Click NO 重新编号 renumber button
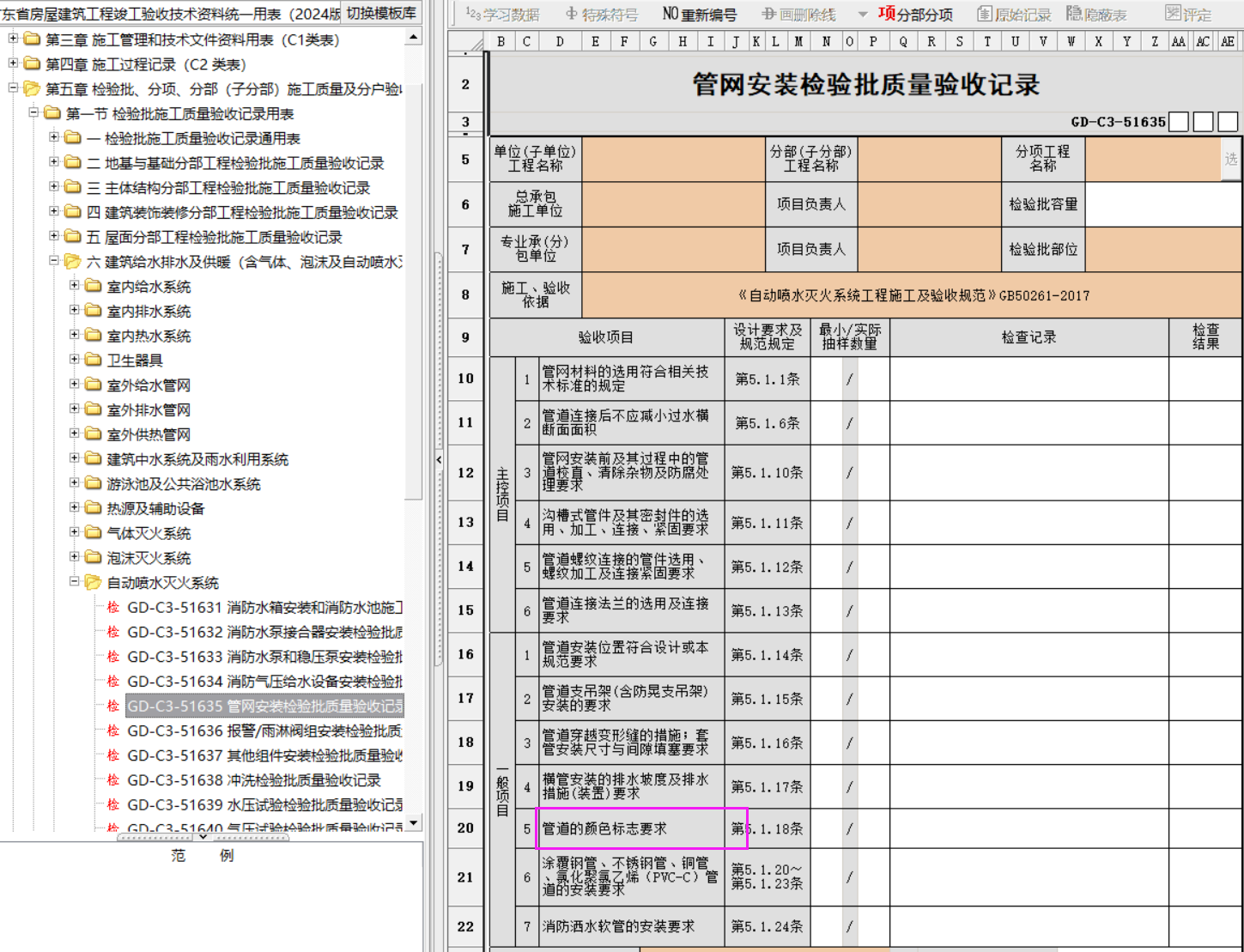 [x=699, y=14]
